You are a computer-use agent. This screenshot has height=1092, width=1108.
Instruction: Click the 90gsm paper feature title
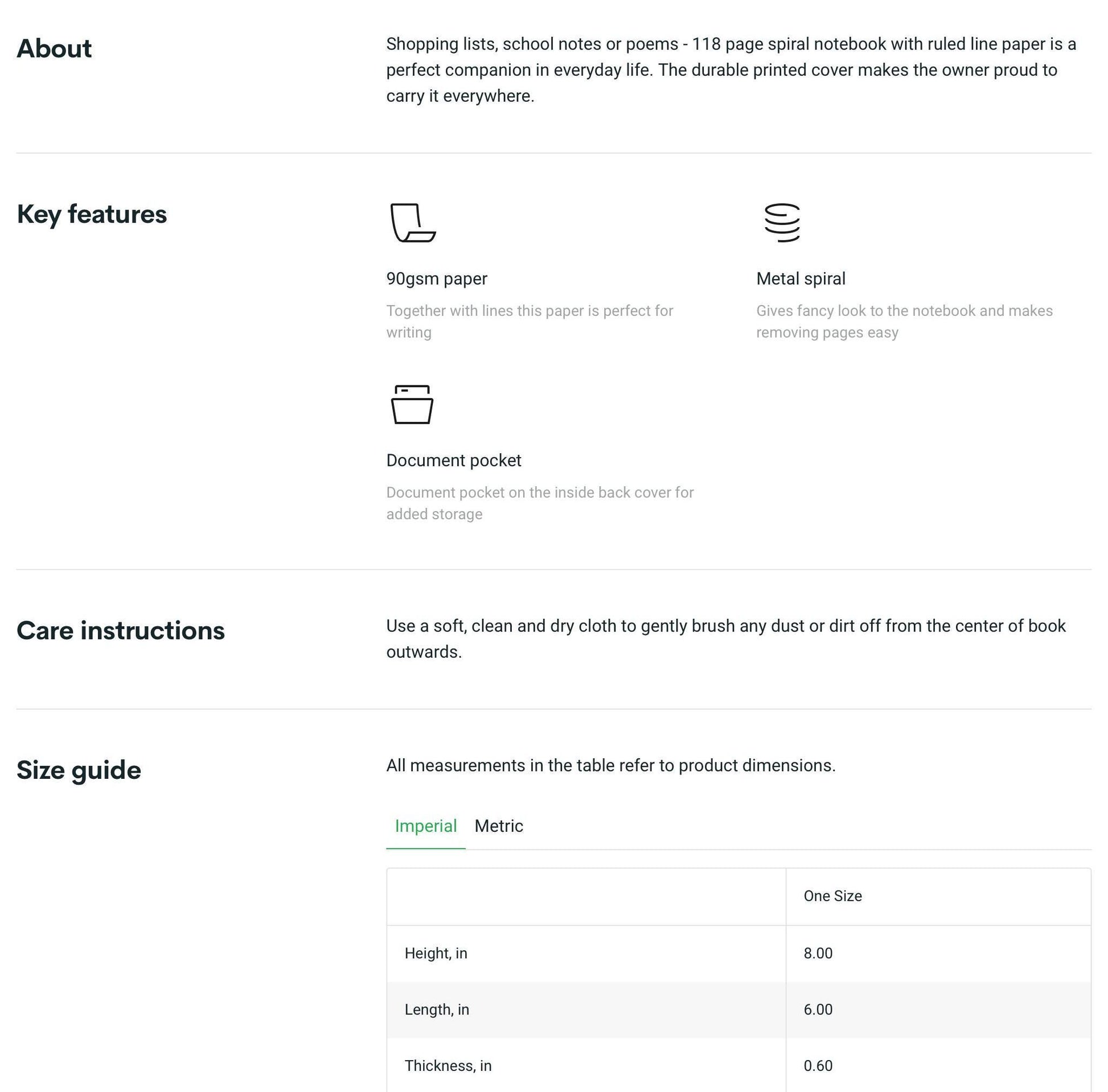[437, 279]
